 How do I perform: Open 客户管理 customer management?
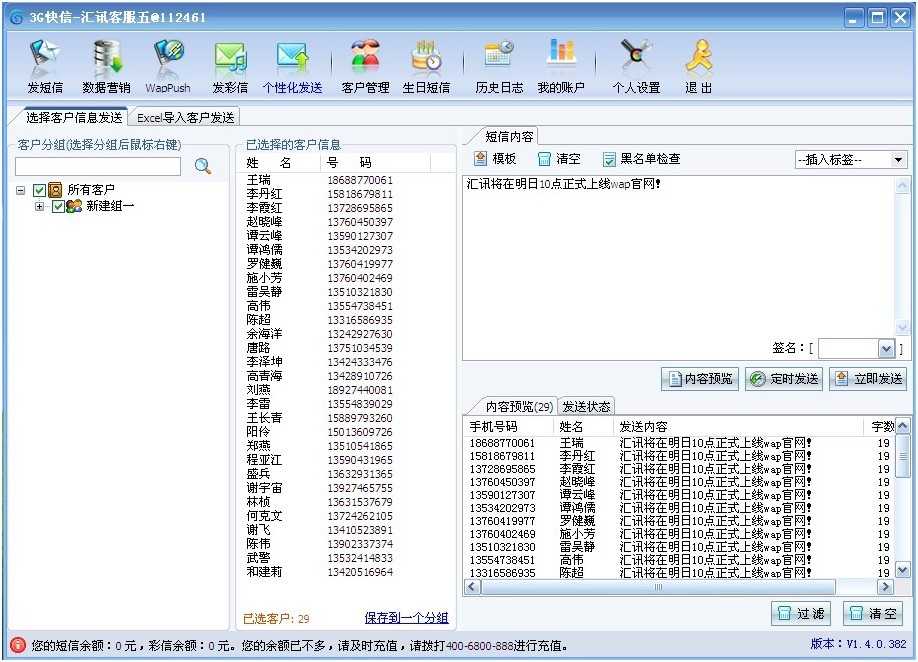365,67
